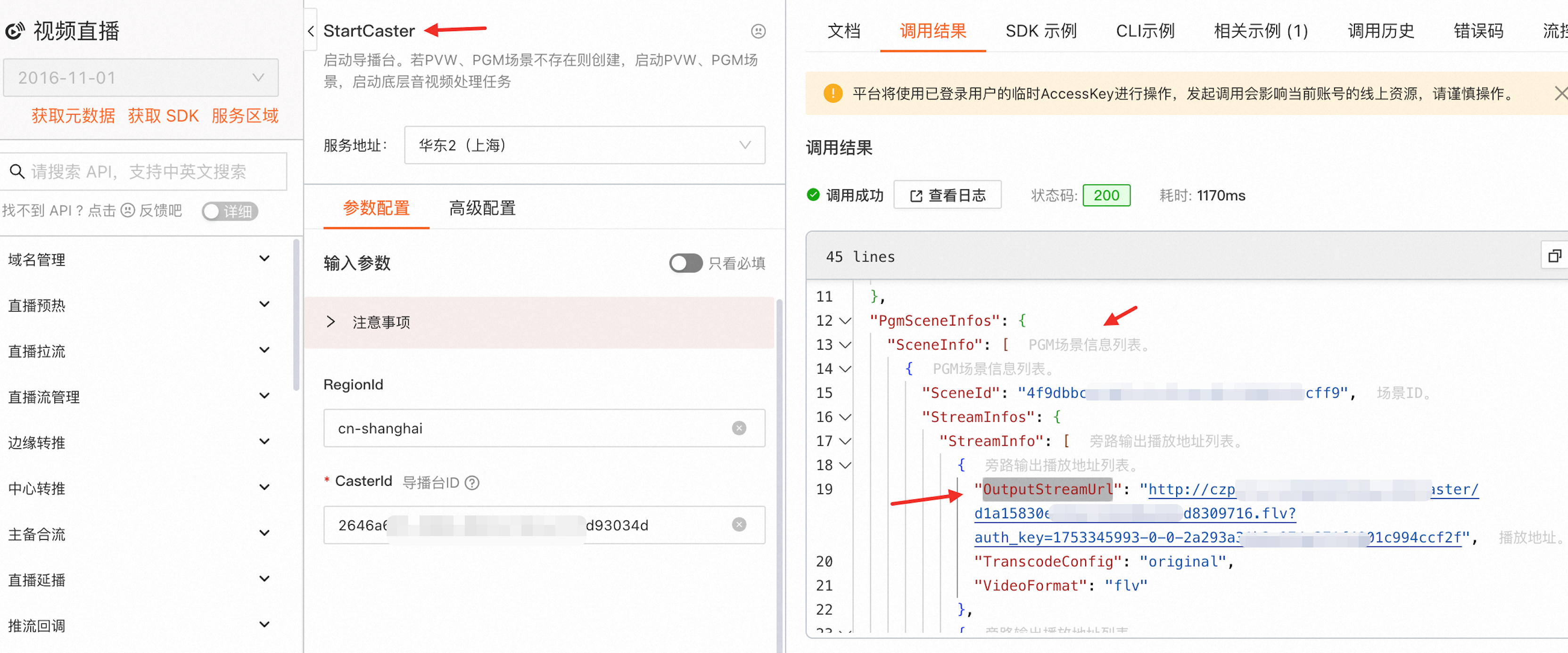Toggle the 详细 switch
The height and width of the screenshot is (653, 1568).
230,211
